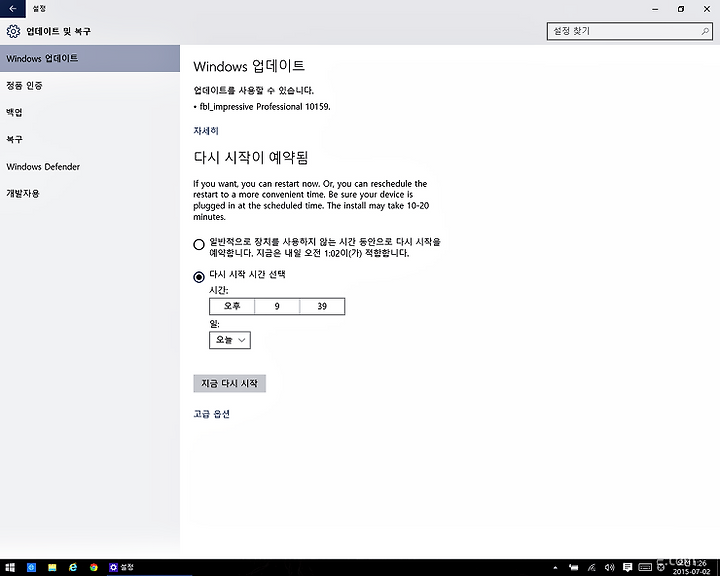Focus the 설정 찾기 search field

click(x=630, y=31)
